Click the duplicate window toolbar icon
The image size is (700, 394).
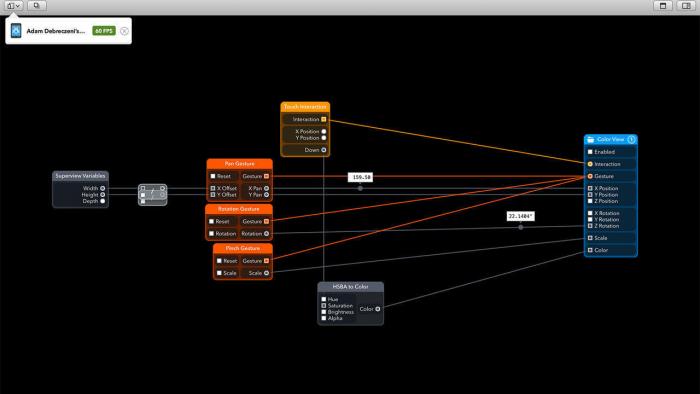[37, 6]
